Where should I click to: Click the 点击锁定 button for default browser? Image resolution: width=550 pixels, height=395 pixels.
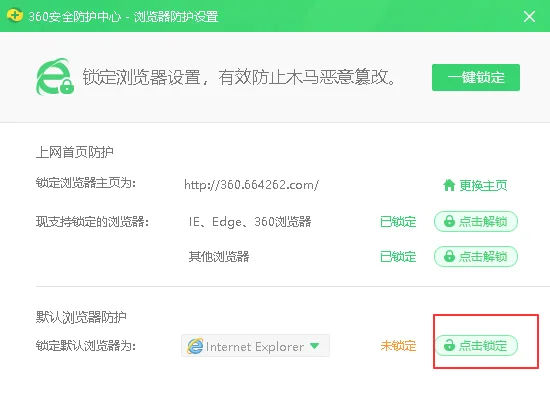click(476, 346)
